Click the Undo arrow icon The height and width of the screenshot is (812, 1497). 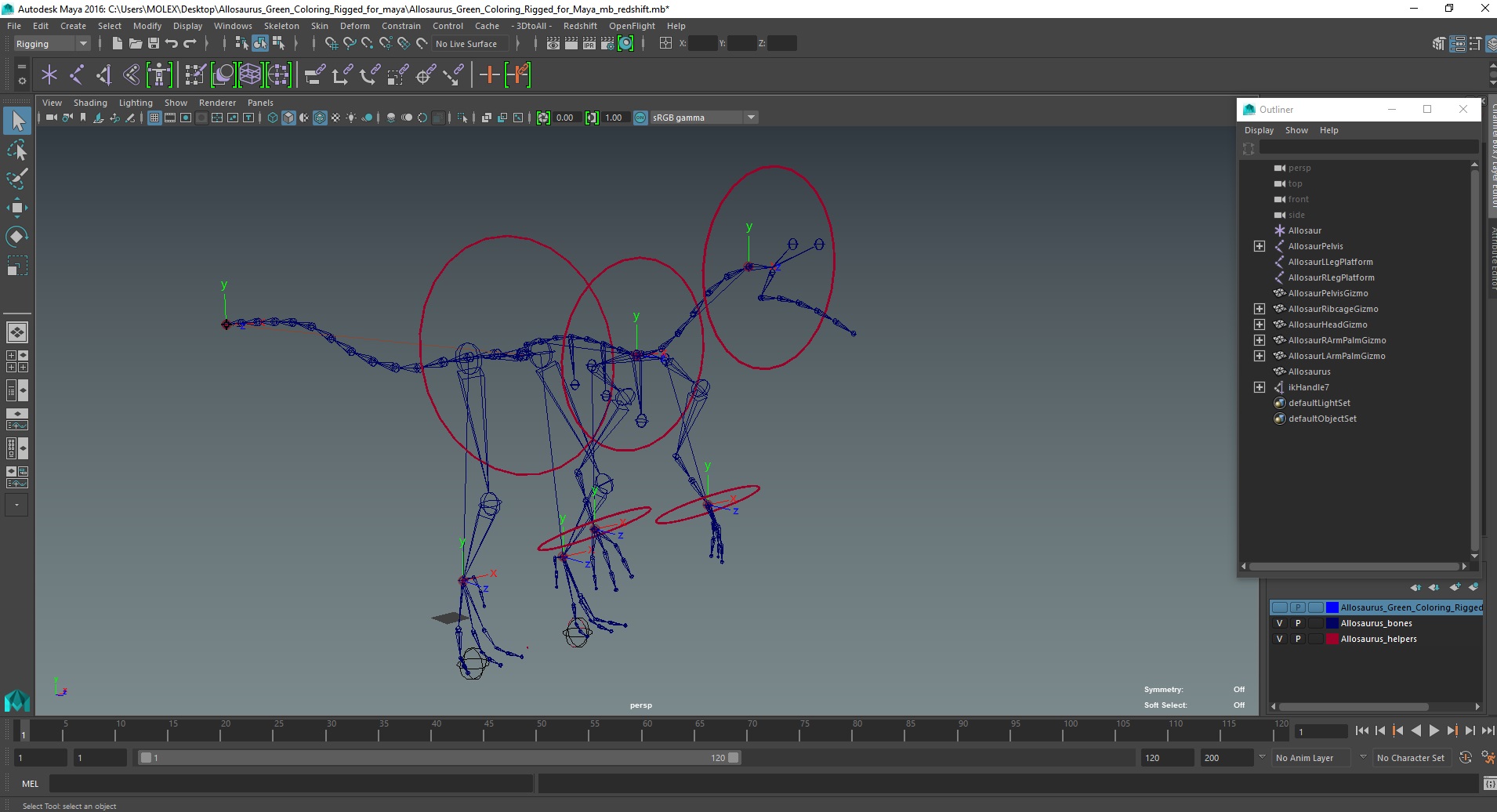pos(171,44)
